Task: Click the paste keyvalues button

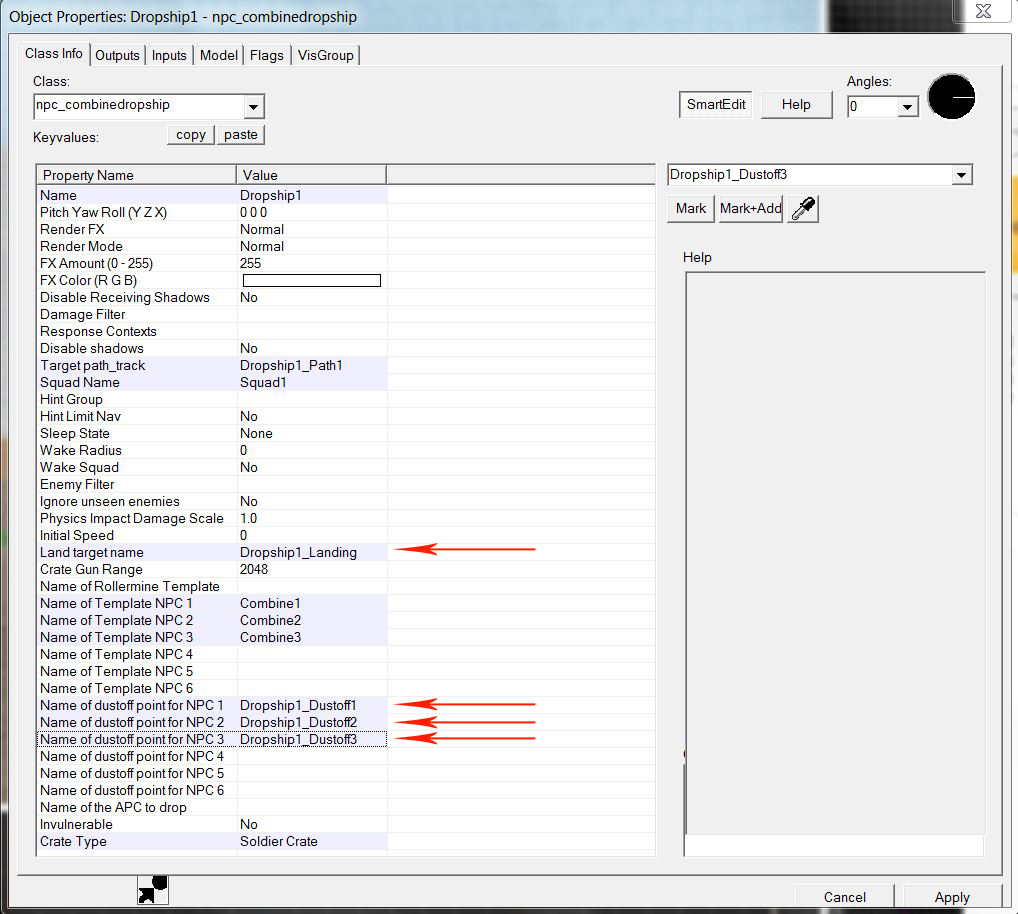Action: point(241,135)
